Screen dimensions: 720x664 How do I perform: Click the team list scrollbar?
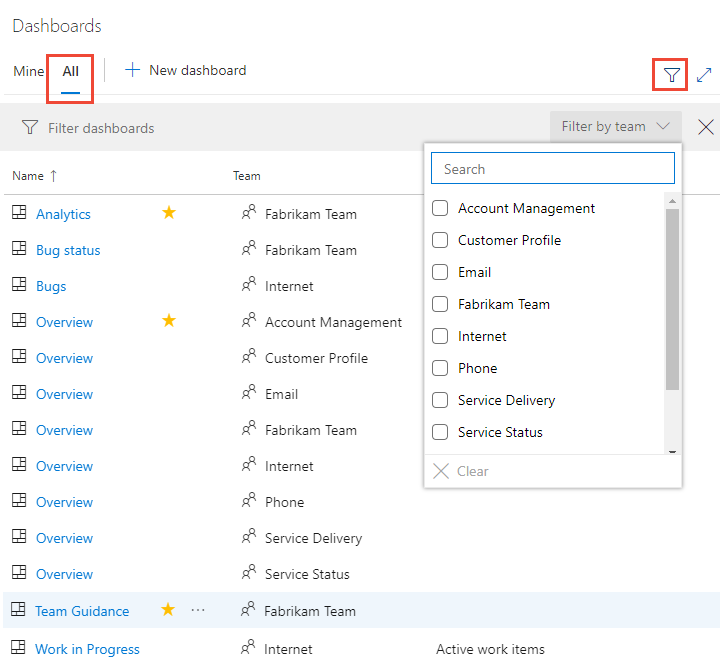pos(672,300)
